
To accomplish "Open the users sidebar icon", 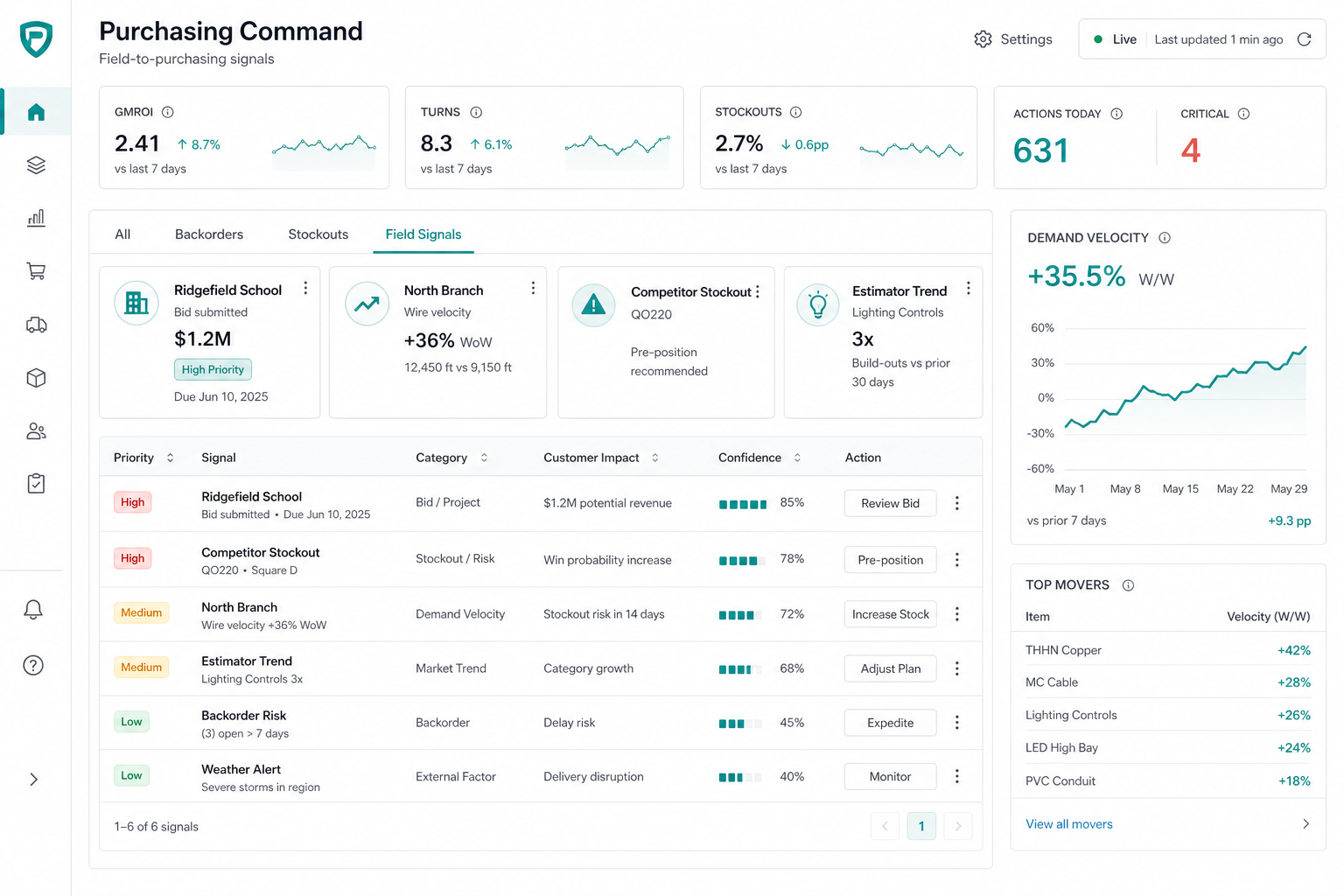I will [x=36, y=431].
